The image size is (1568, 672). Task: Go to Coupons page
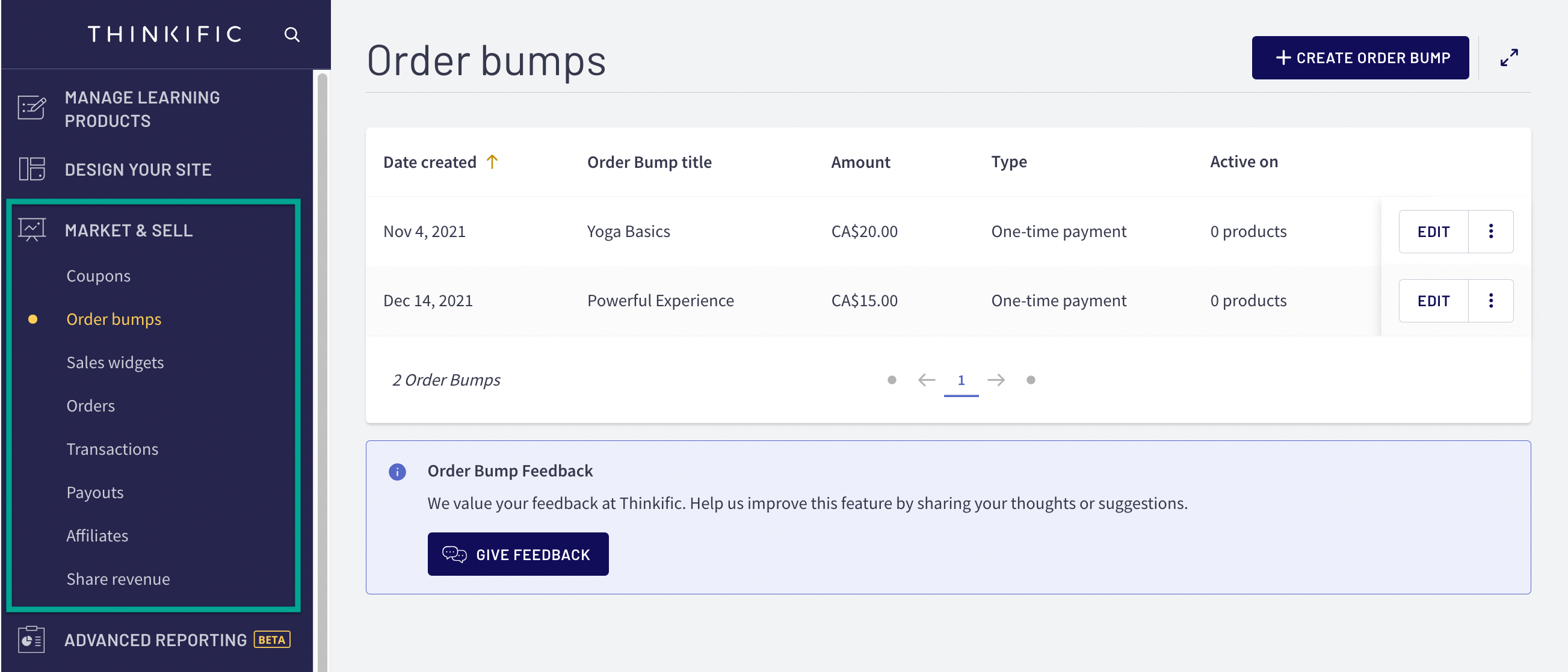[x=99, y=276]
